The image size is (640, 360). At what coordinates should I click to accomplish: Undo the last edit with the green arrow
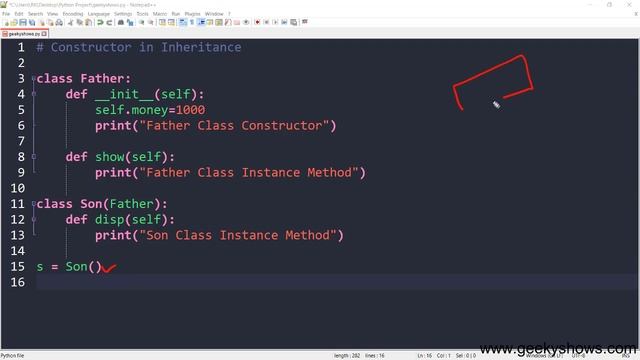[100, 22]
